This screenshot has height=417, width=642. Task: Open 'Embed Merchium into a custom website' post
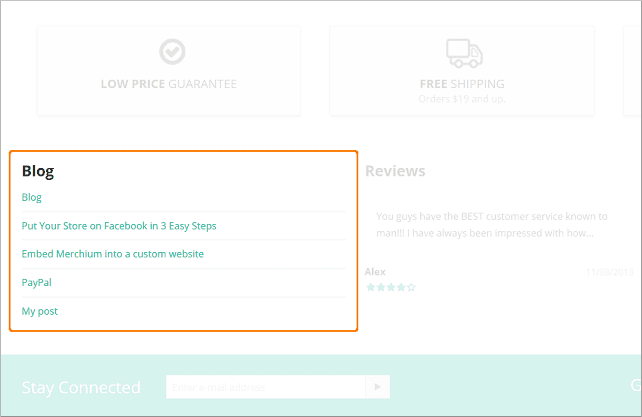coord(113,254)
